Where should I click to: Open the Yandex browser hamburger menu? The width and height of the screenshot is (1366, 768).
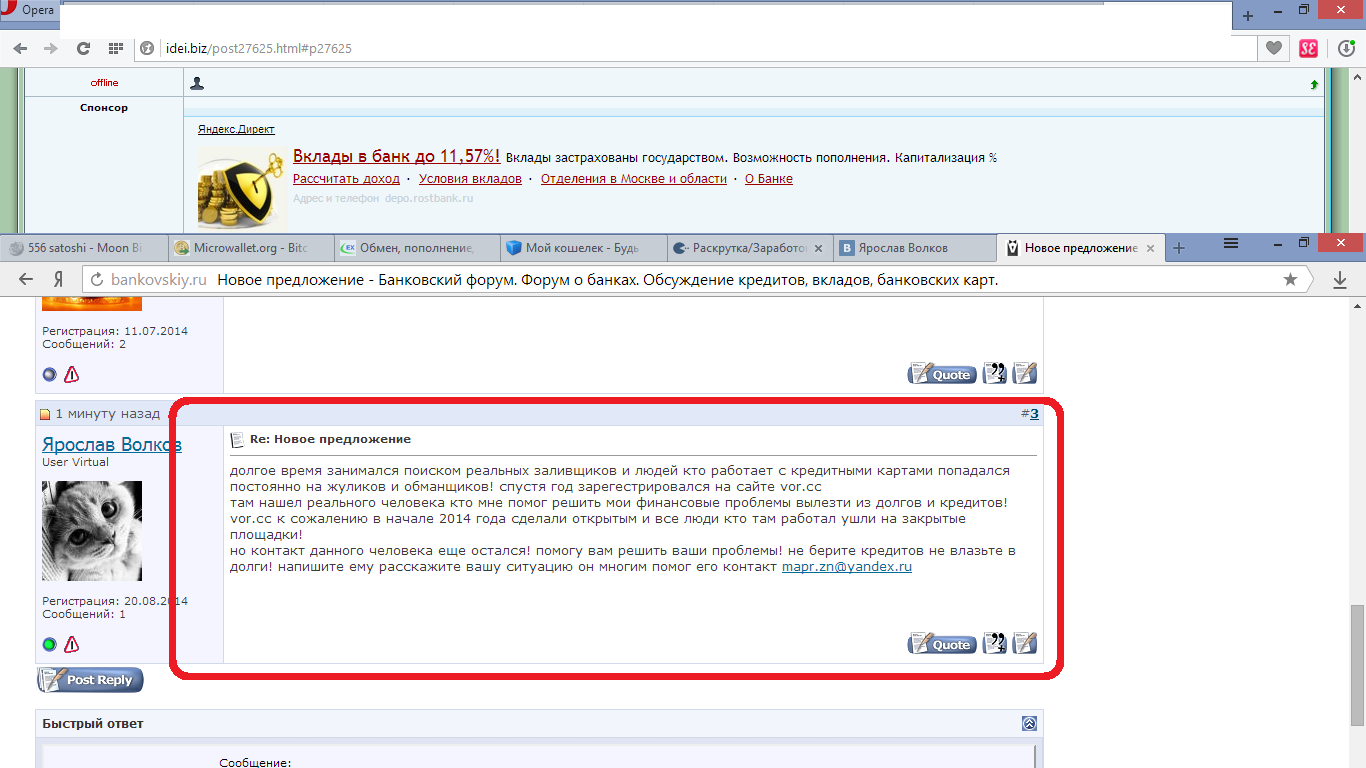[1232, 243]
